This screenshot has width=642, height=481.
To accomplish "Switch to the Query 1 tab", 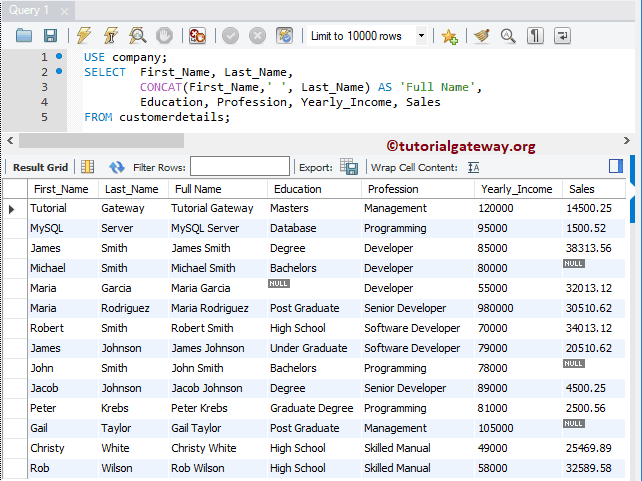I will pos(28,10).
